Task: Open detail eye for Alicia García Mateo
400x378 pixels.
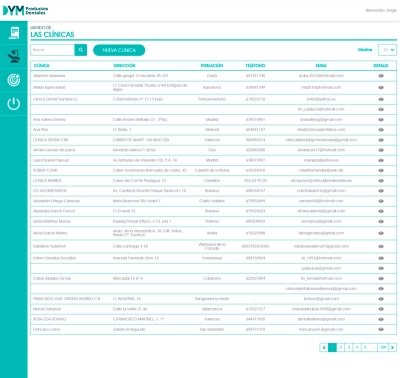Action: [381, 233]
